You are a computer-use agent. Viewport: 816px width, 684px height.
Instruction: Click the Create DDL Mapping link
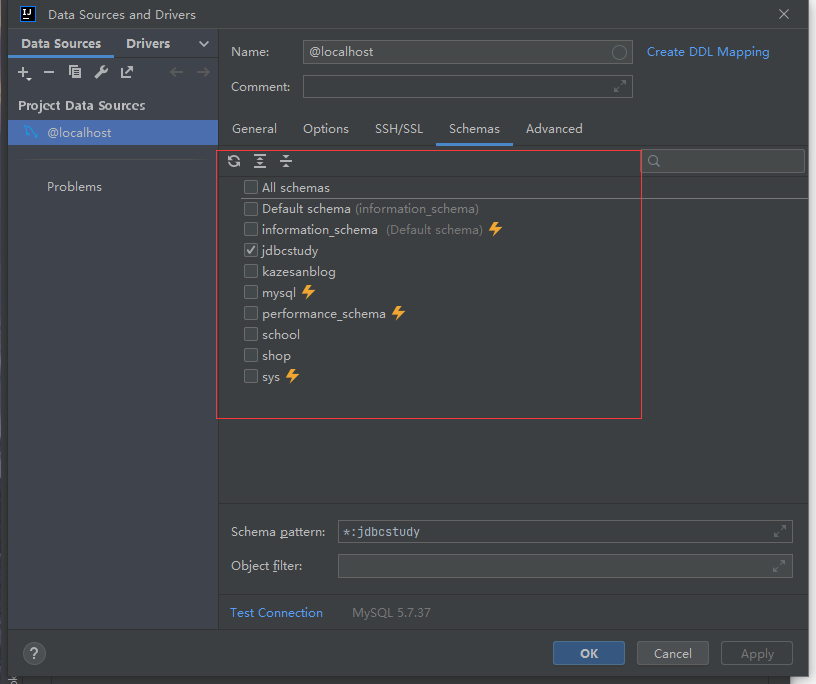(708, 52)
